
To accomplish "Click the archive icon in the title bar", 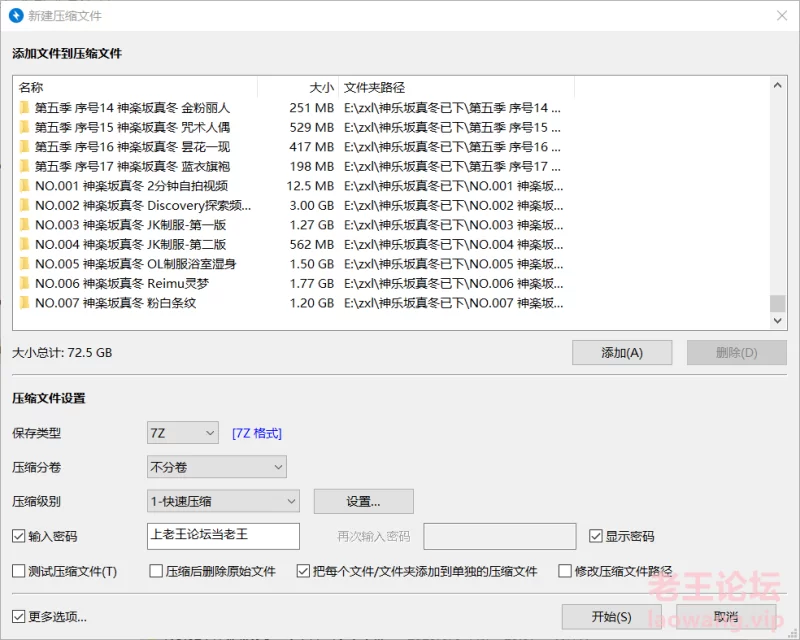I will pos(14,16).
